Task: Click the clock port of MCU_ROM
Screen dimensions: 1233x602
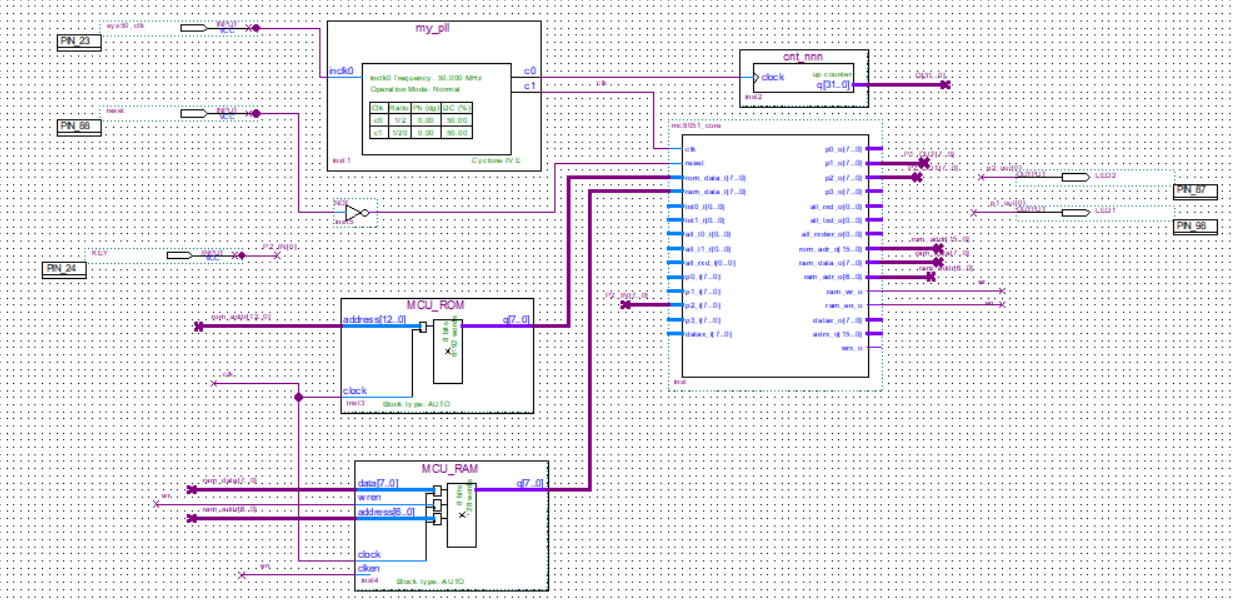Action: pyautogui.click(x=355, y=391)
